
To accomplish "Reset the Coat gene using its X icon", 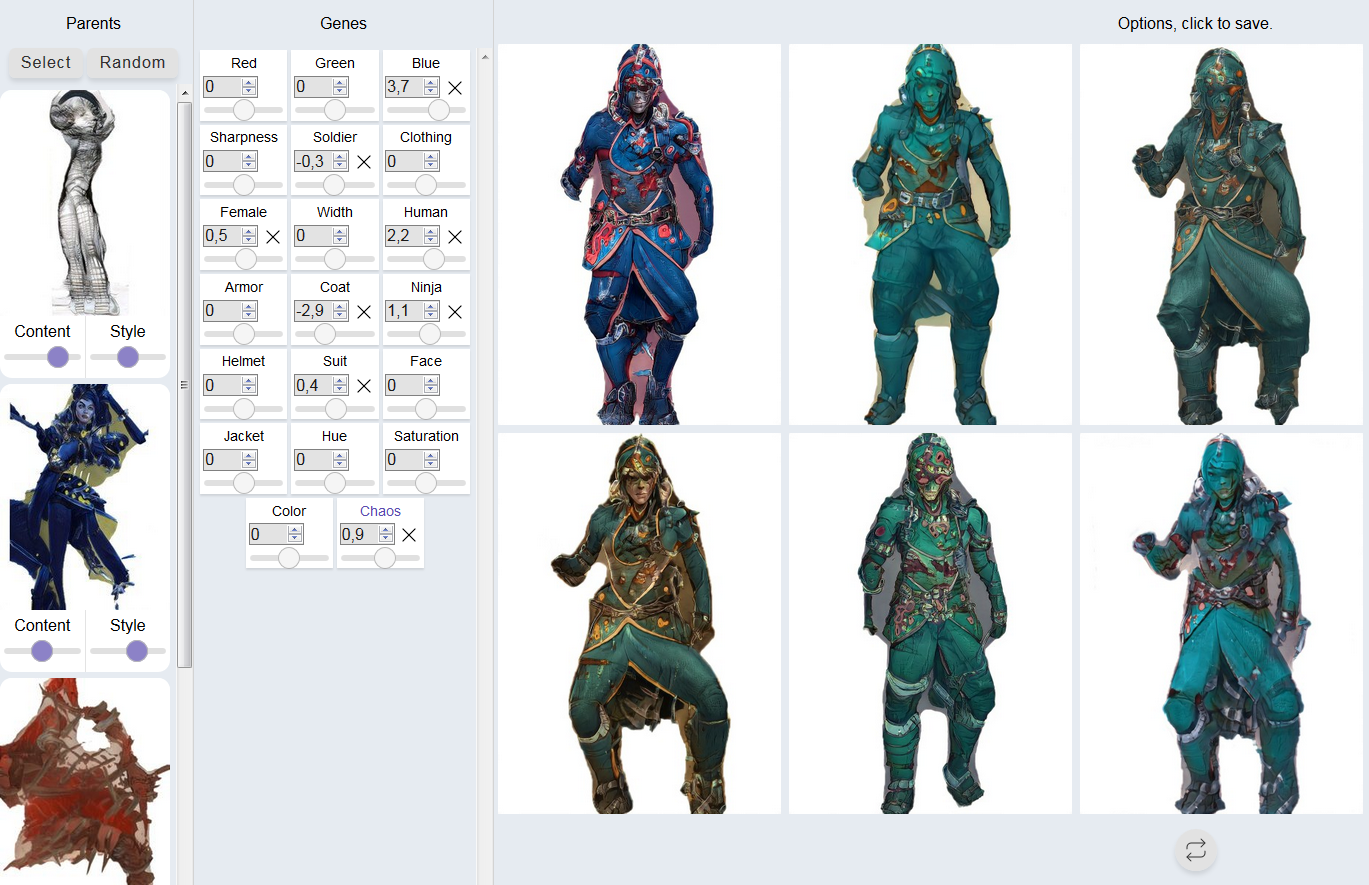I will [x=364, y=312].
